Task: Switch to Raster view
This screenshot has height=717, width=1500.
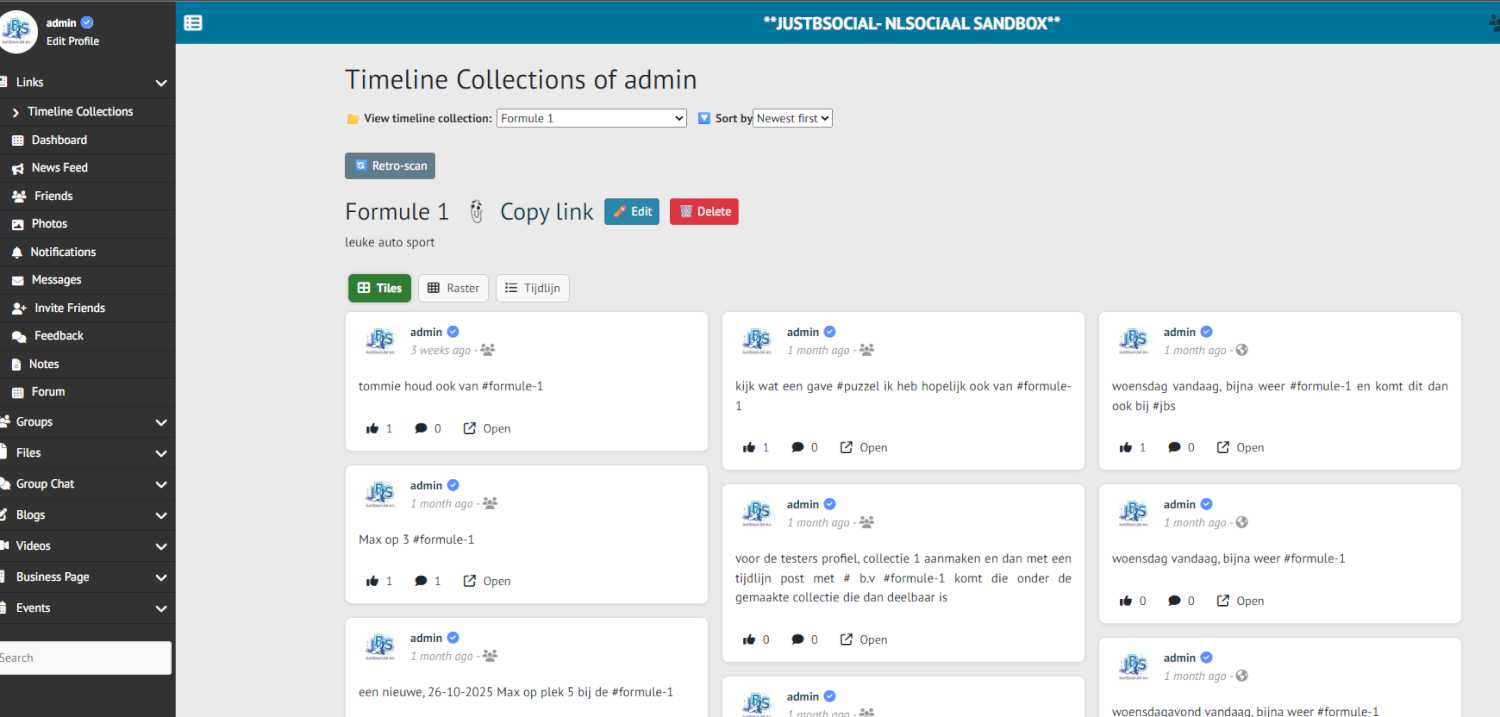Action: click(x=453, y=288)
